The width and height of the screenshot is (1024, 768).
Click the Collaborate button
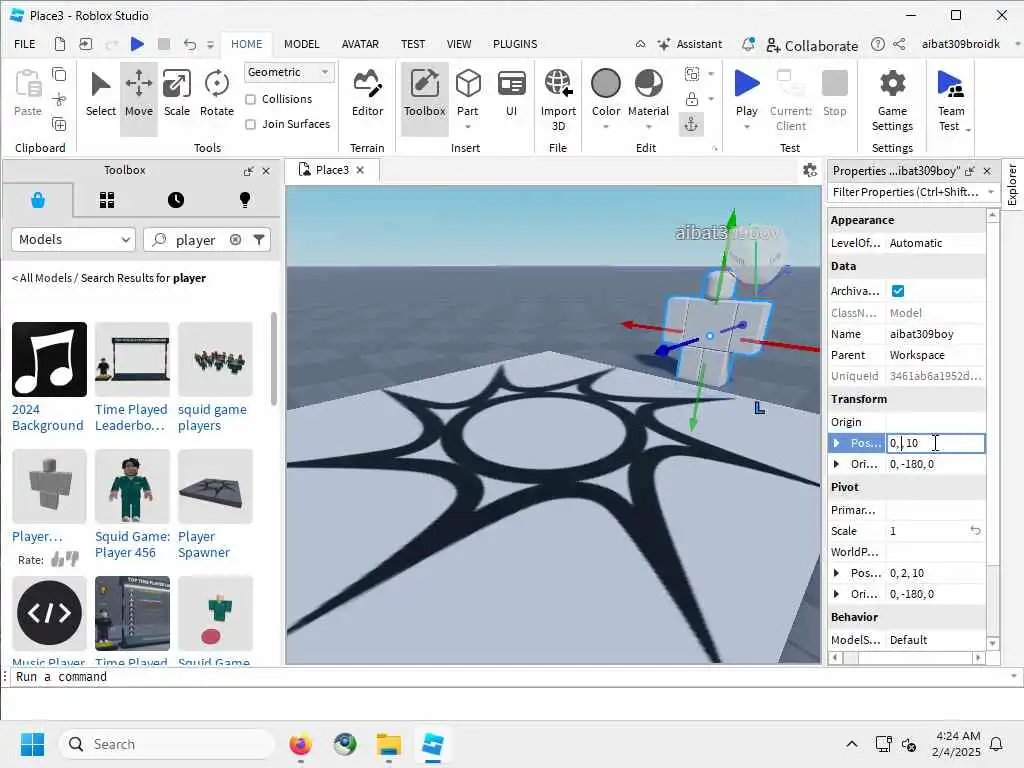[812, 45]
